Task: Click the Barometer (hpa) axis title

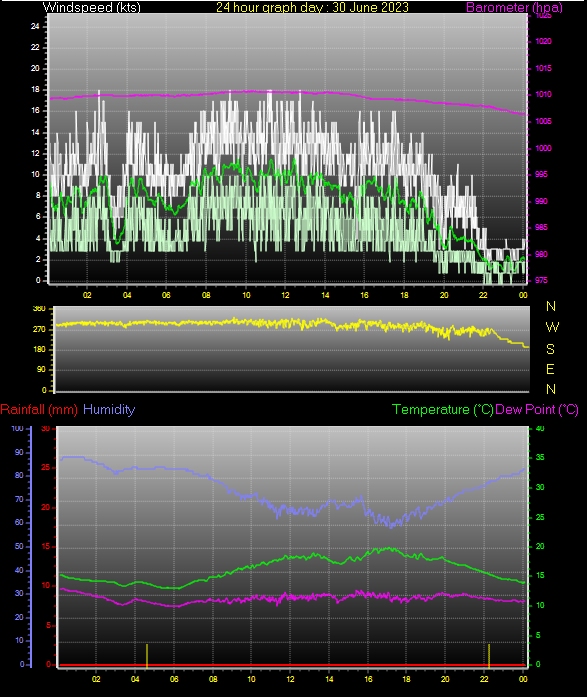Action: [x=514, y=7]
